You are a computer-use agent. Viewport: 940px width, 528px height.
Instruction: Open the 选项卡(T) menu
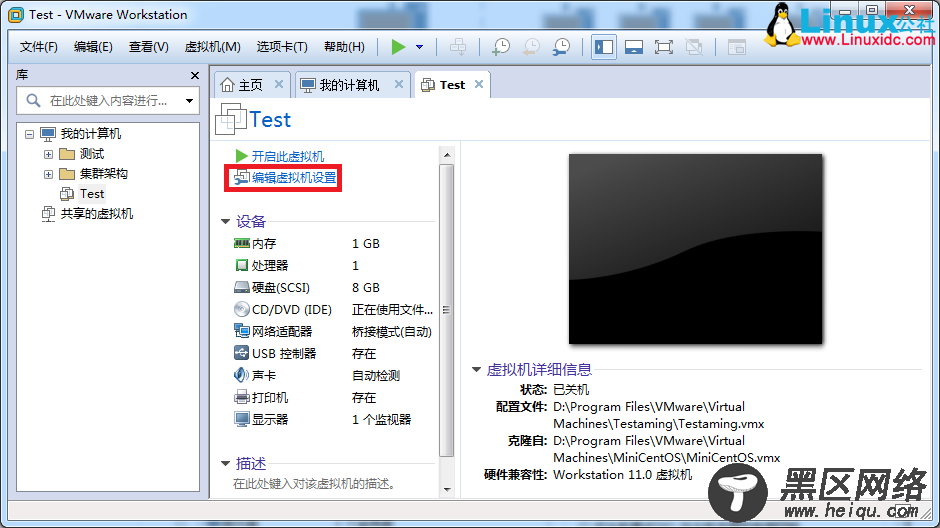[282, 47]
